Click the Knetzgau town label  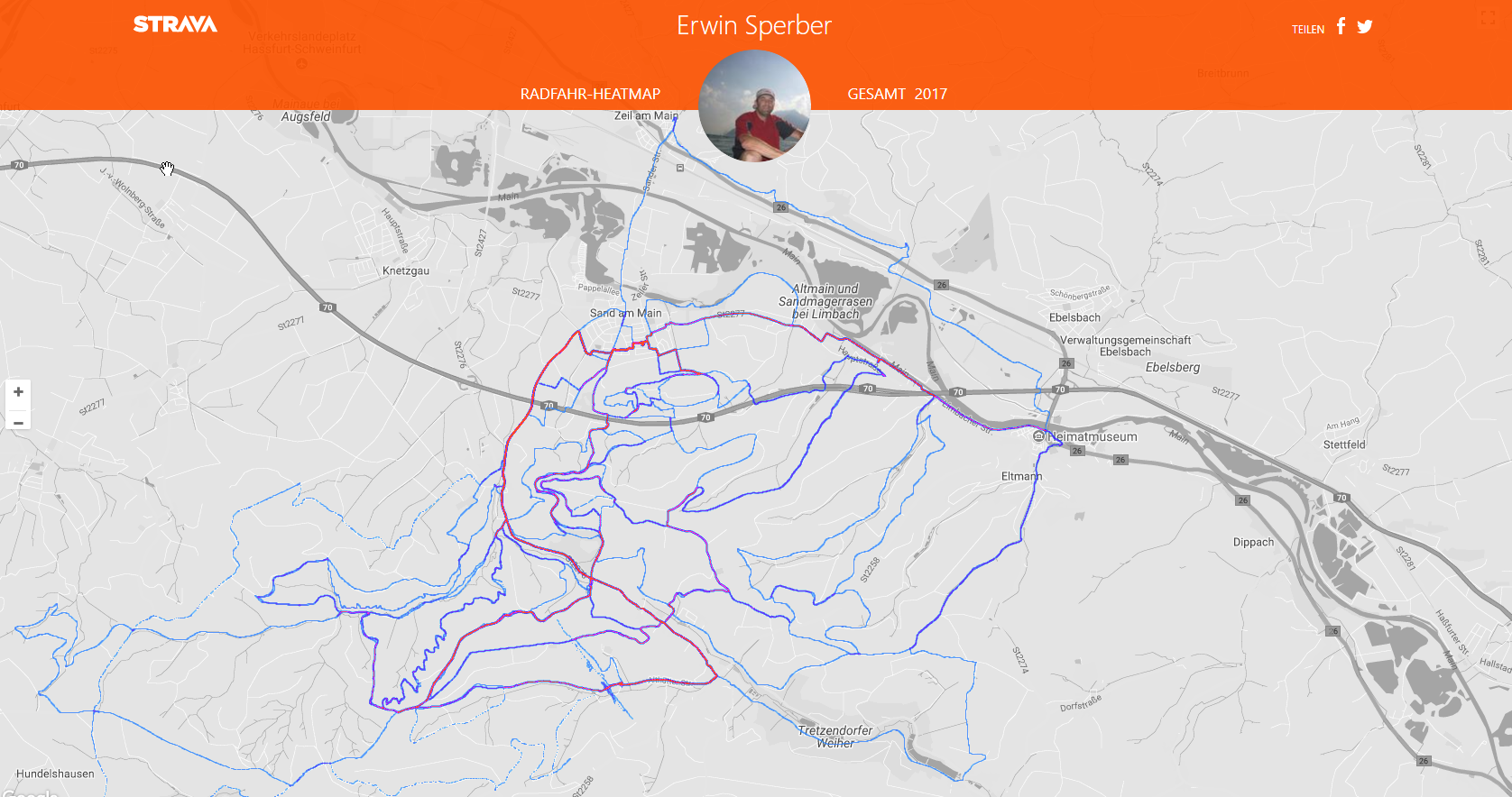[x=406, y=270]
